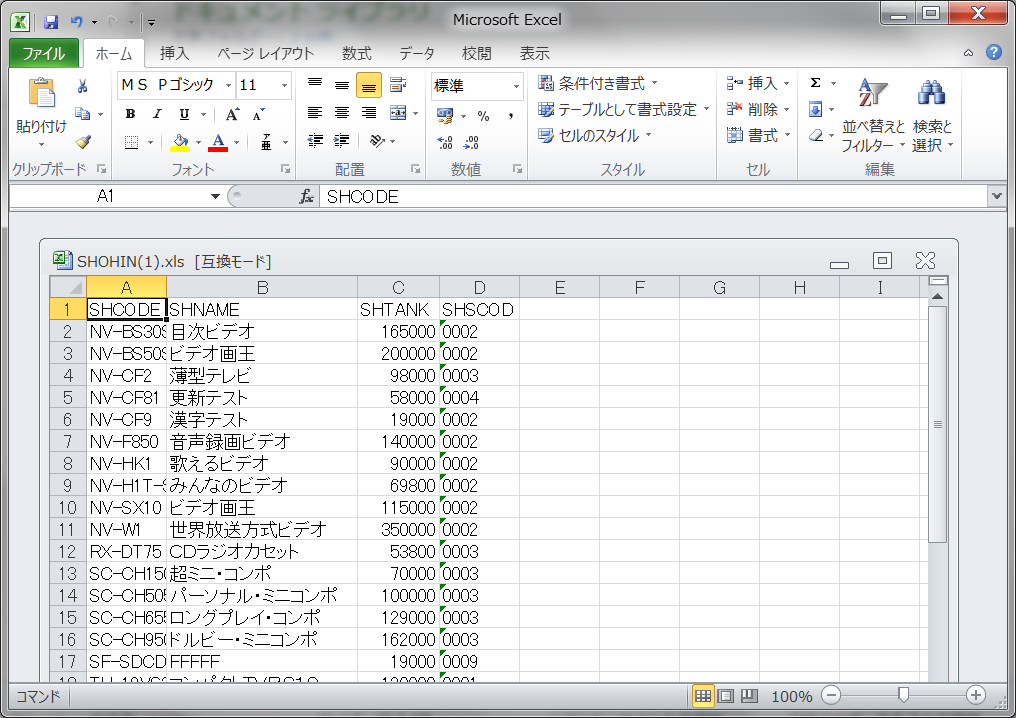Toggle Italic formatting
Image resolution: width=1016 pixels, height=718 pixels.
pyautogui.click(x=157, y=114)
